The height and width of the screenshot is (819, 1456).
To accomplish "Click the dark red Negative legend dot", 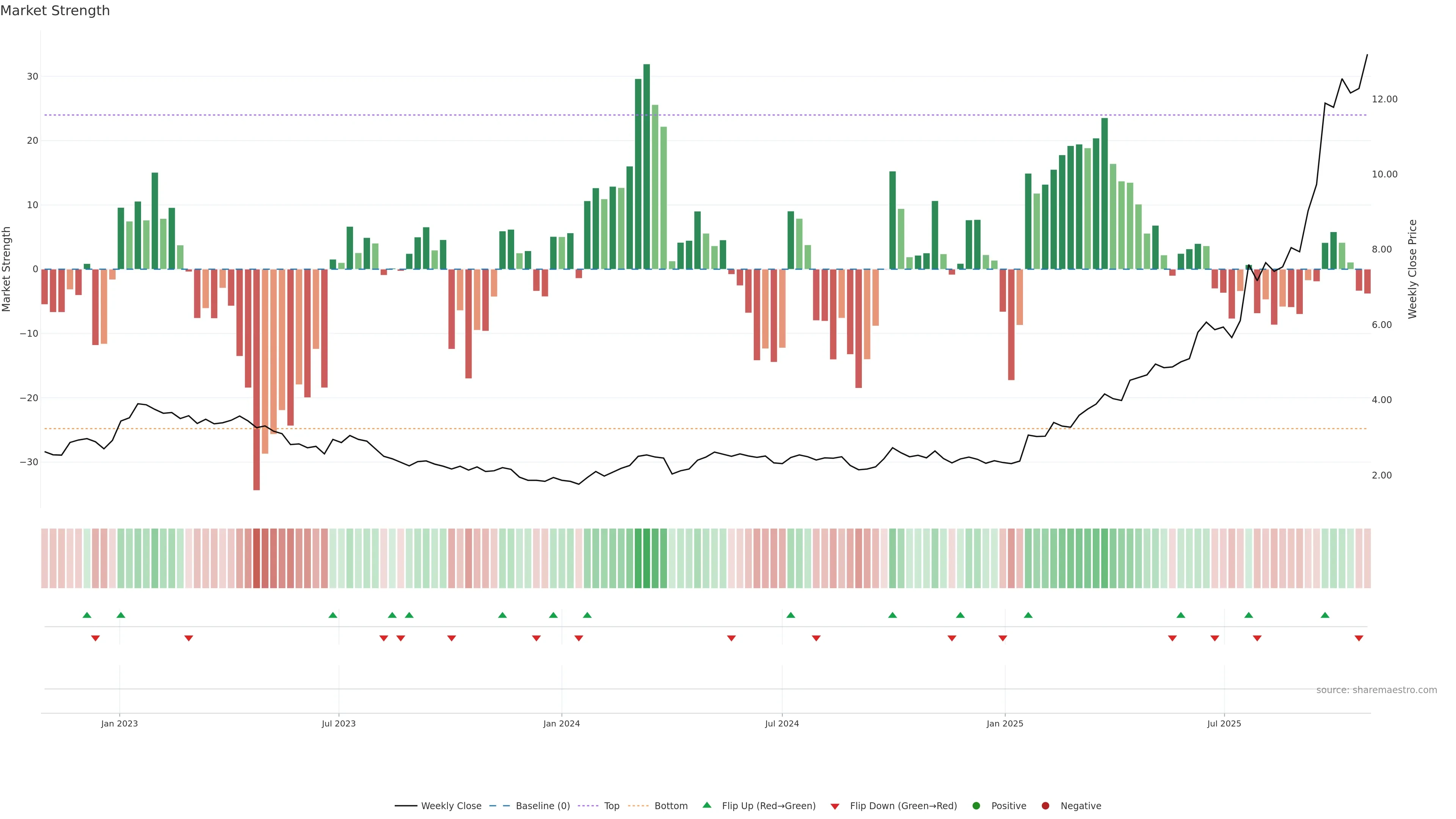I will pyautogui.click(x=1045, y=805).
